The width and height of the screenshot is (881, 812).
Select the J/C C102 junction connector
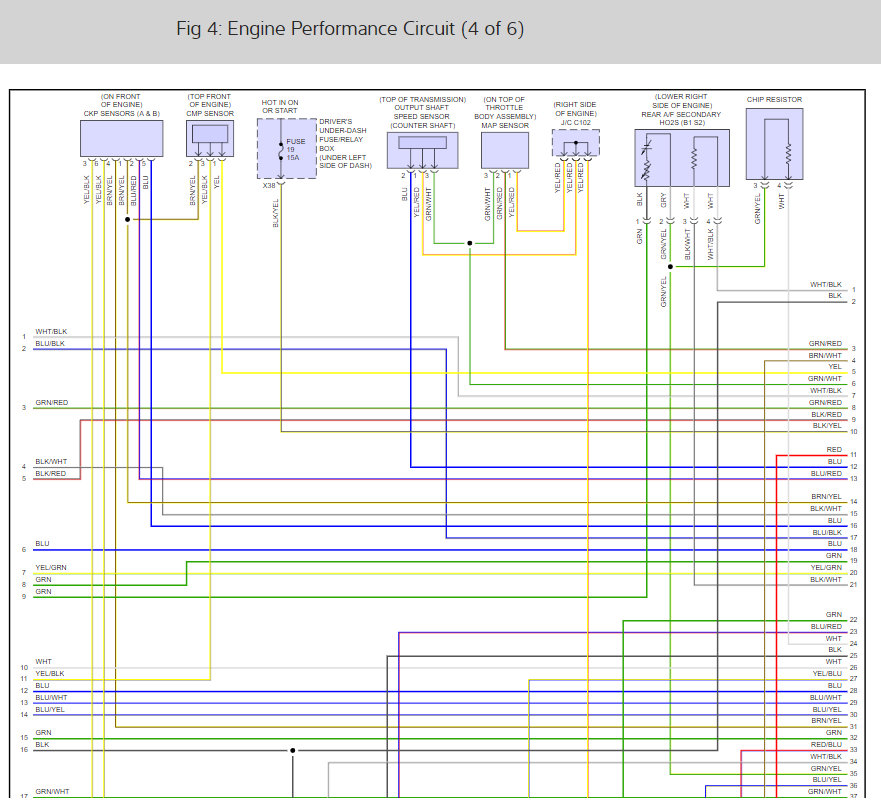click(x=575, y=143)
